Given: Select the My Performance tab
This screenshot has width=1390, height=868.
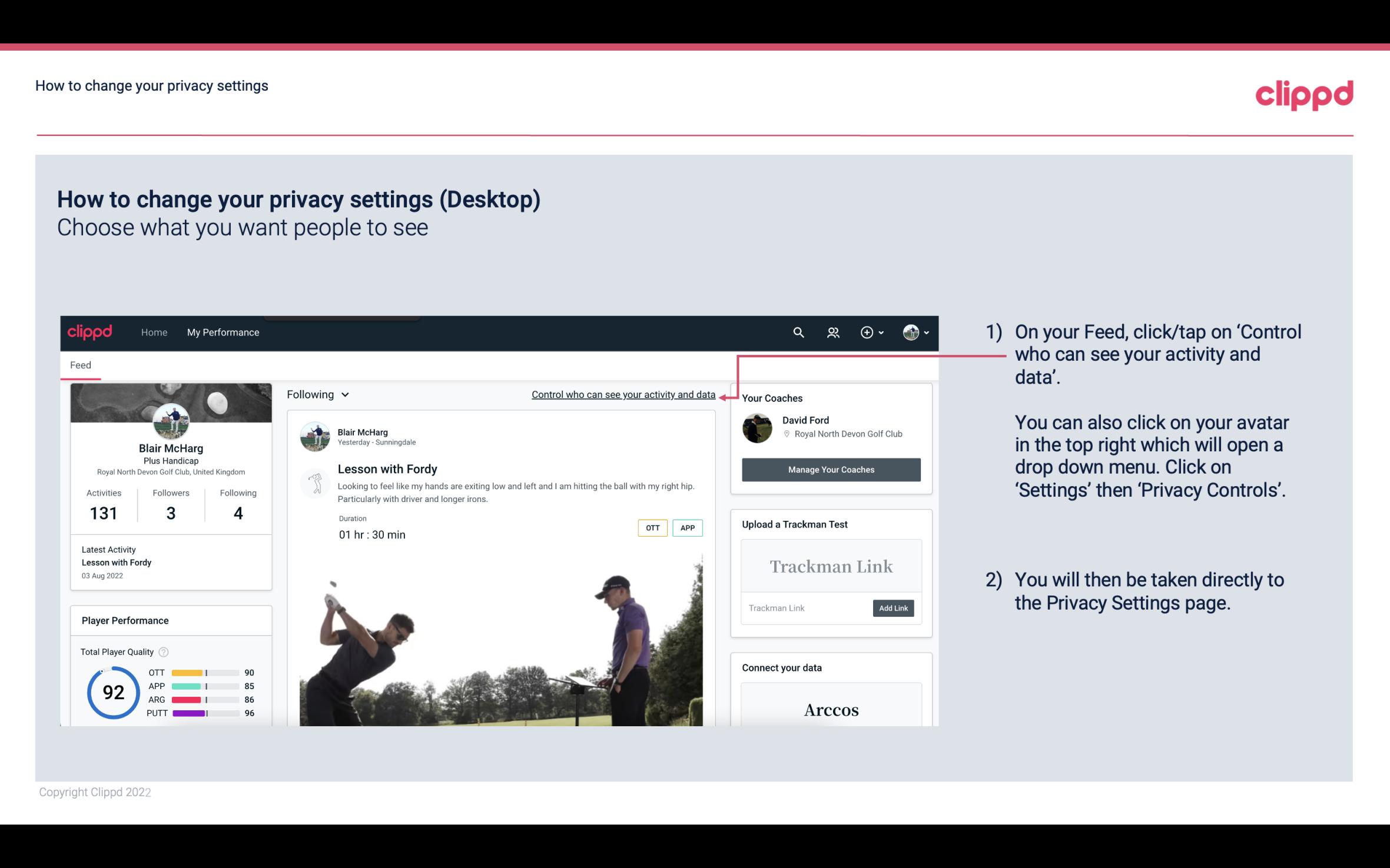Looking at the screenshot, I should coord(222,332).
